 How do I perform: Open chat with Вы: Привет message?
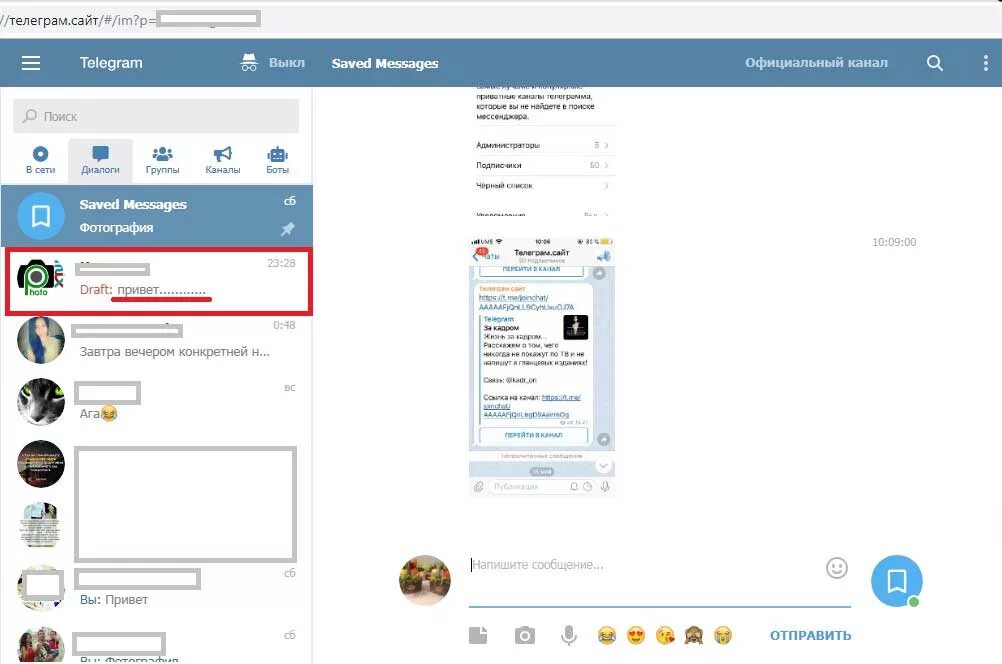[x=157, y=588]
